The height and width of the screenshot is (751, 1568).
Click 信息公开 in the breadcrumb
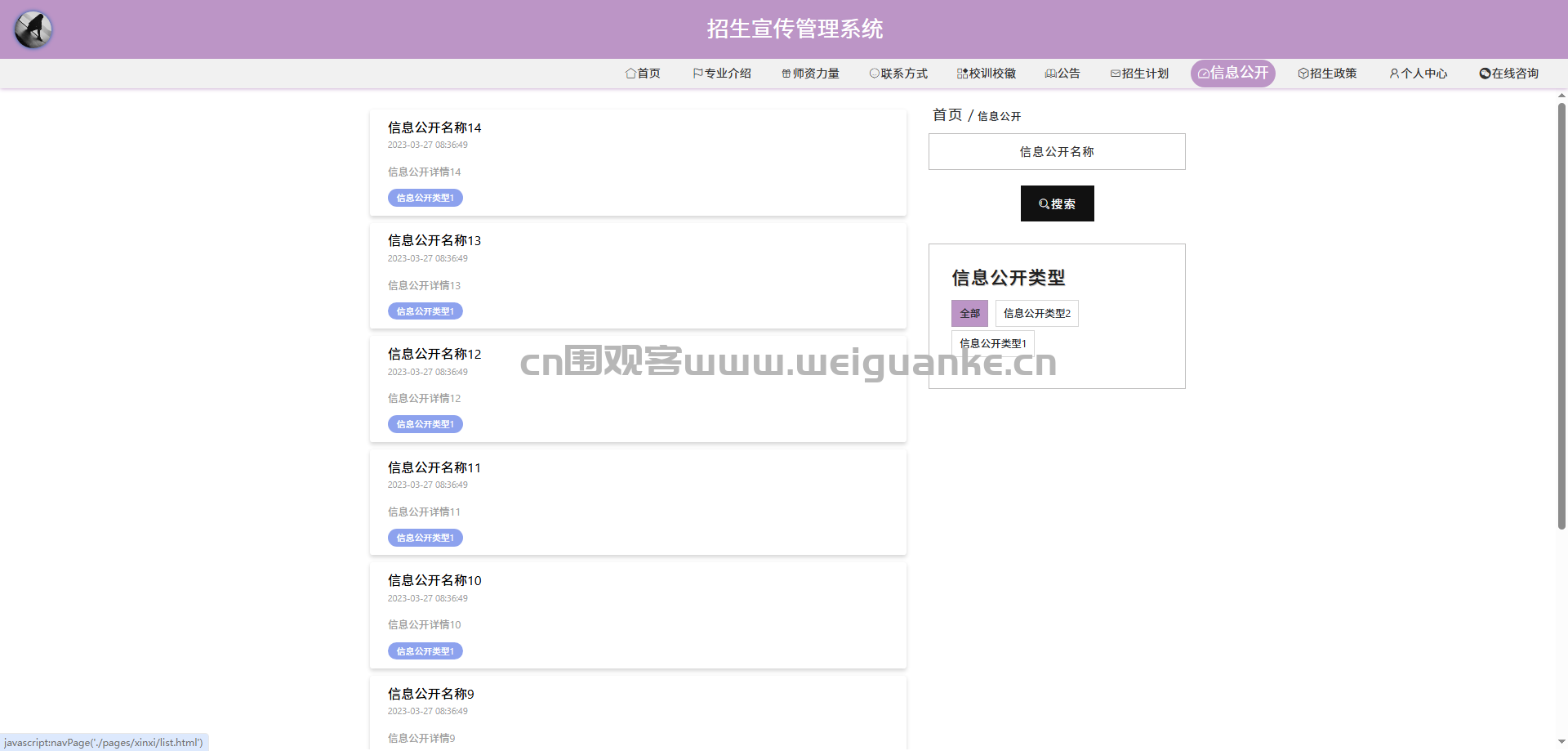999,116
